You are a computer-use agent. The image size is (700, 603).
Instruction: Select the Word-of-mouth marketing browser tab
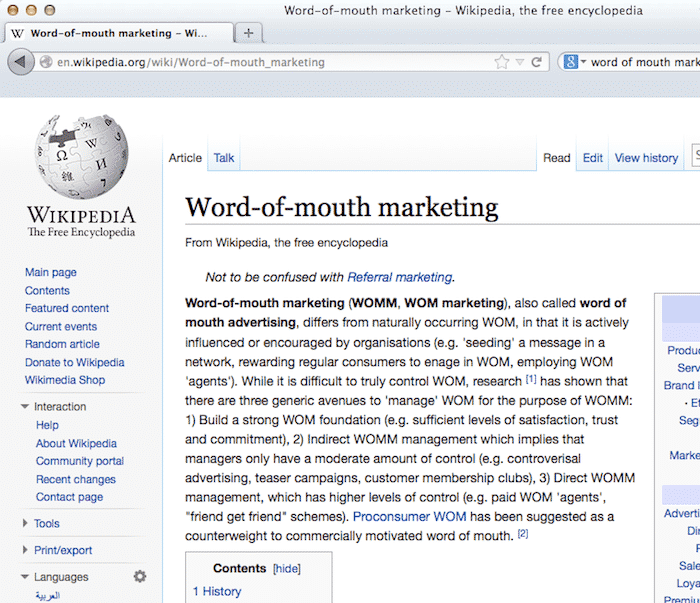pyautogui.click(x=118, y=33)
